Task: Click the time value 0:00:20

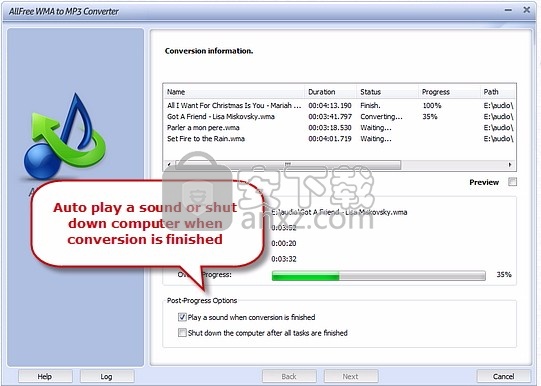Action: coord(284,243)
